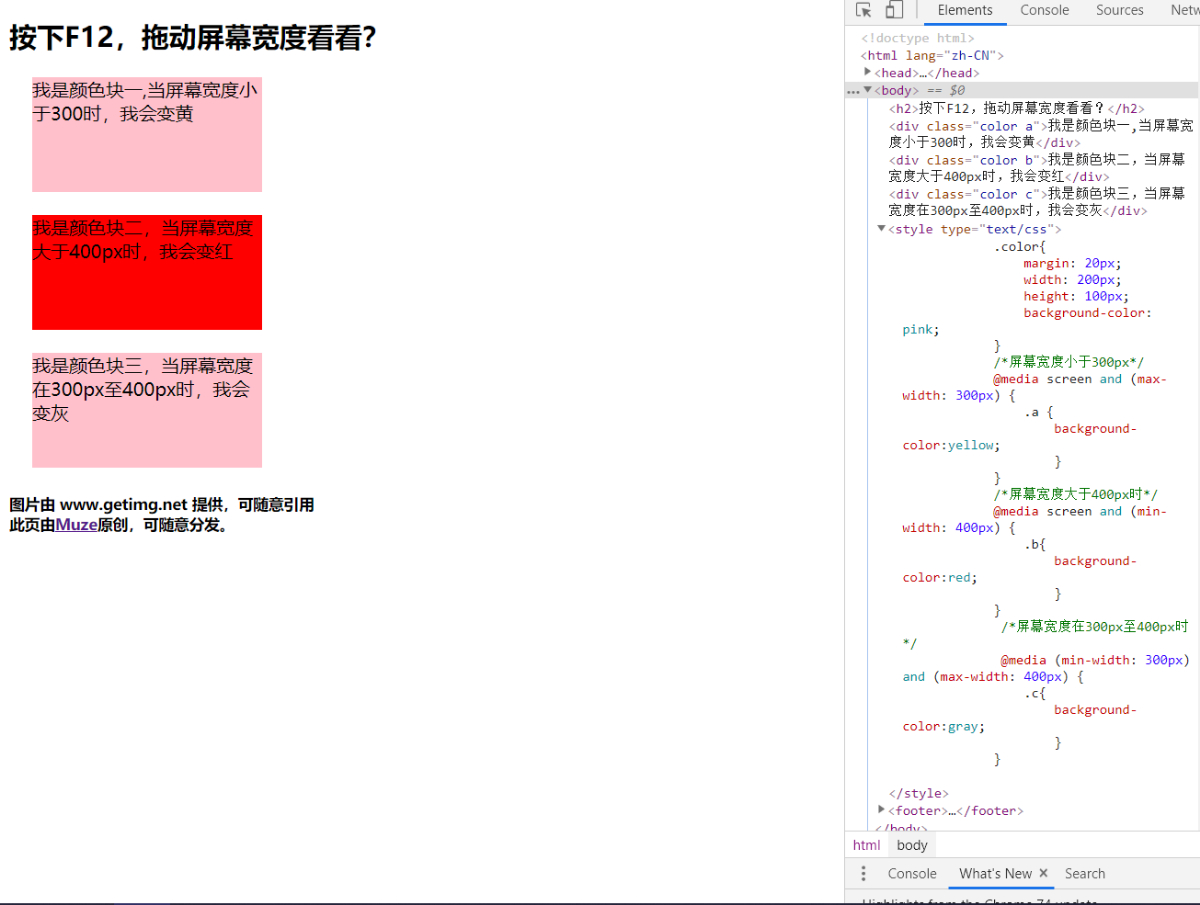The image size is (1200, 905).
Task: Click html in the breadcrumb bar
Action: tap(866, 845)
